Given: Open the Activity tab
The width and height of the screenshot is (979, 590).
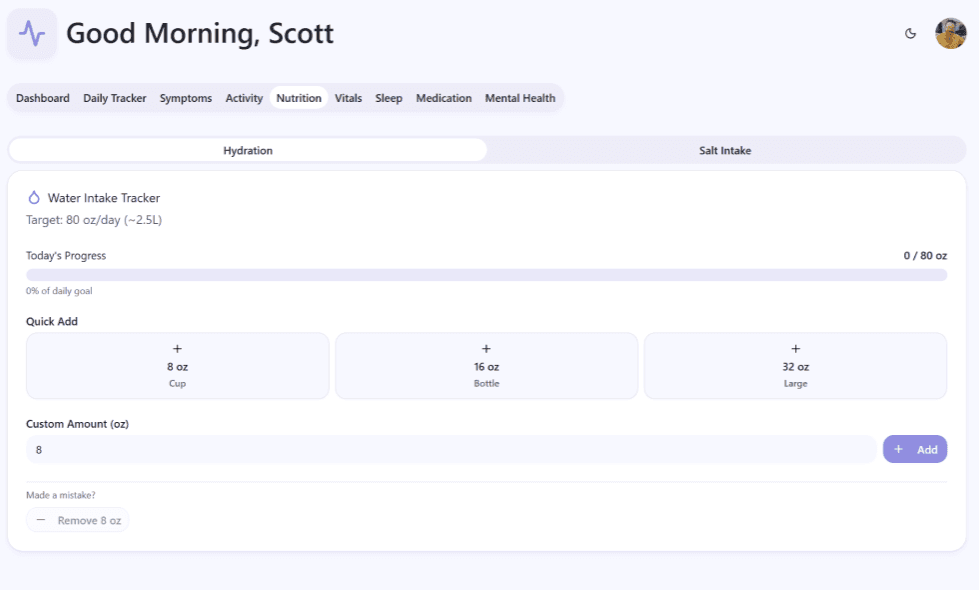Looking at the screenshot, I should (244, 98).
